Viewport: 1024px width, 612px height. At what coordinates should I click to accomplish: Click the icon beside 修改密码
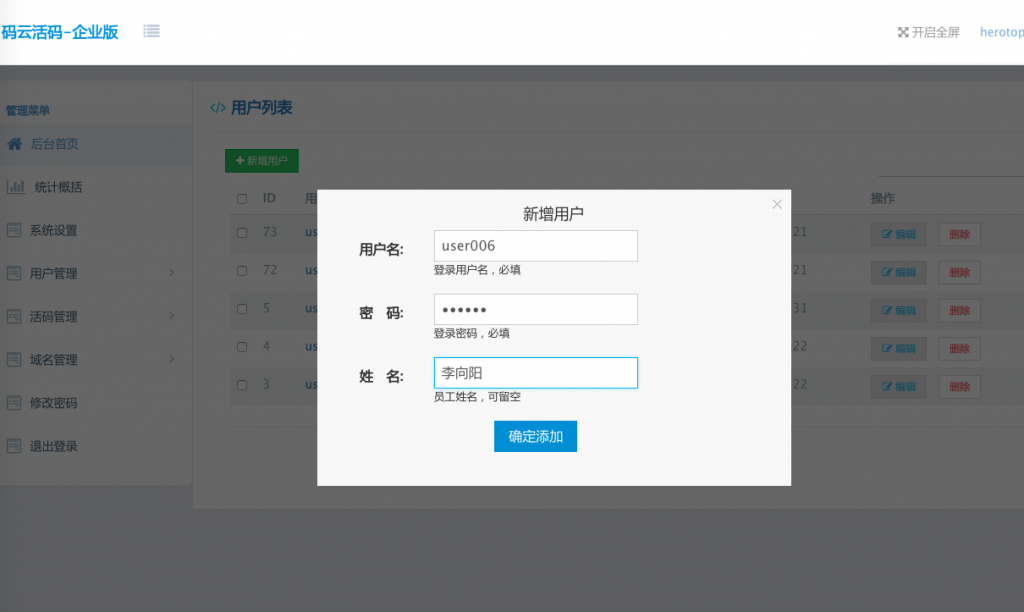[14, 402]
